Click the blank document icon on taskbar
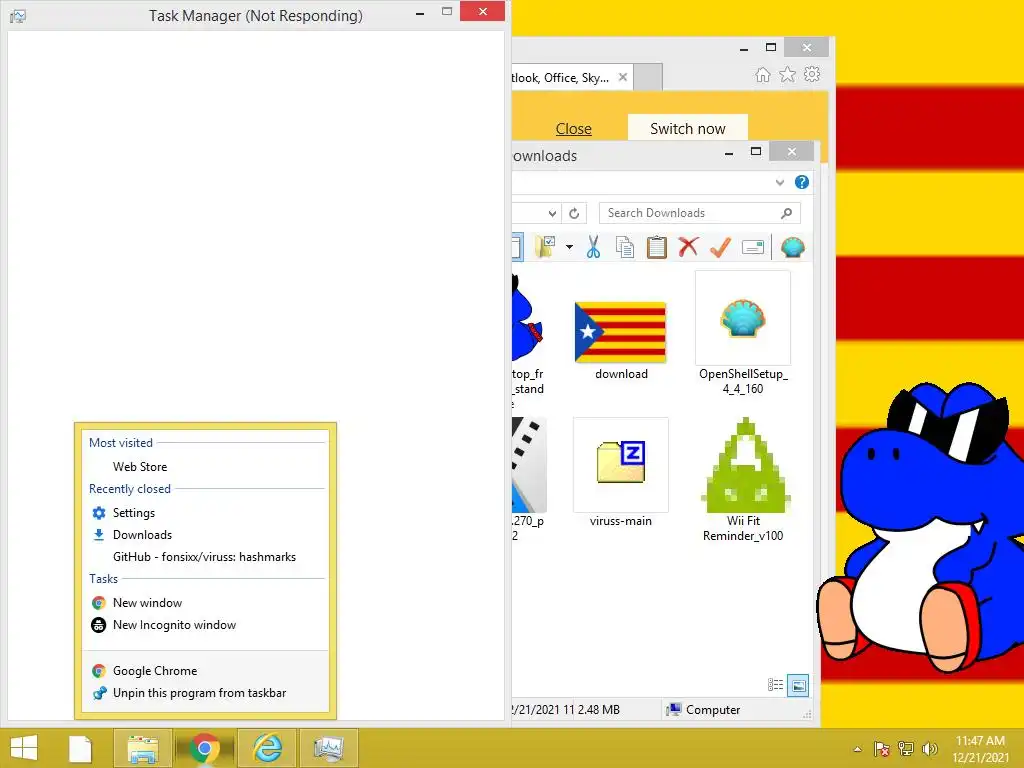The width and height of the screenshot is (1024, 768). 80,748
